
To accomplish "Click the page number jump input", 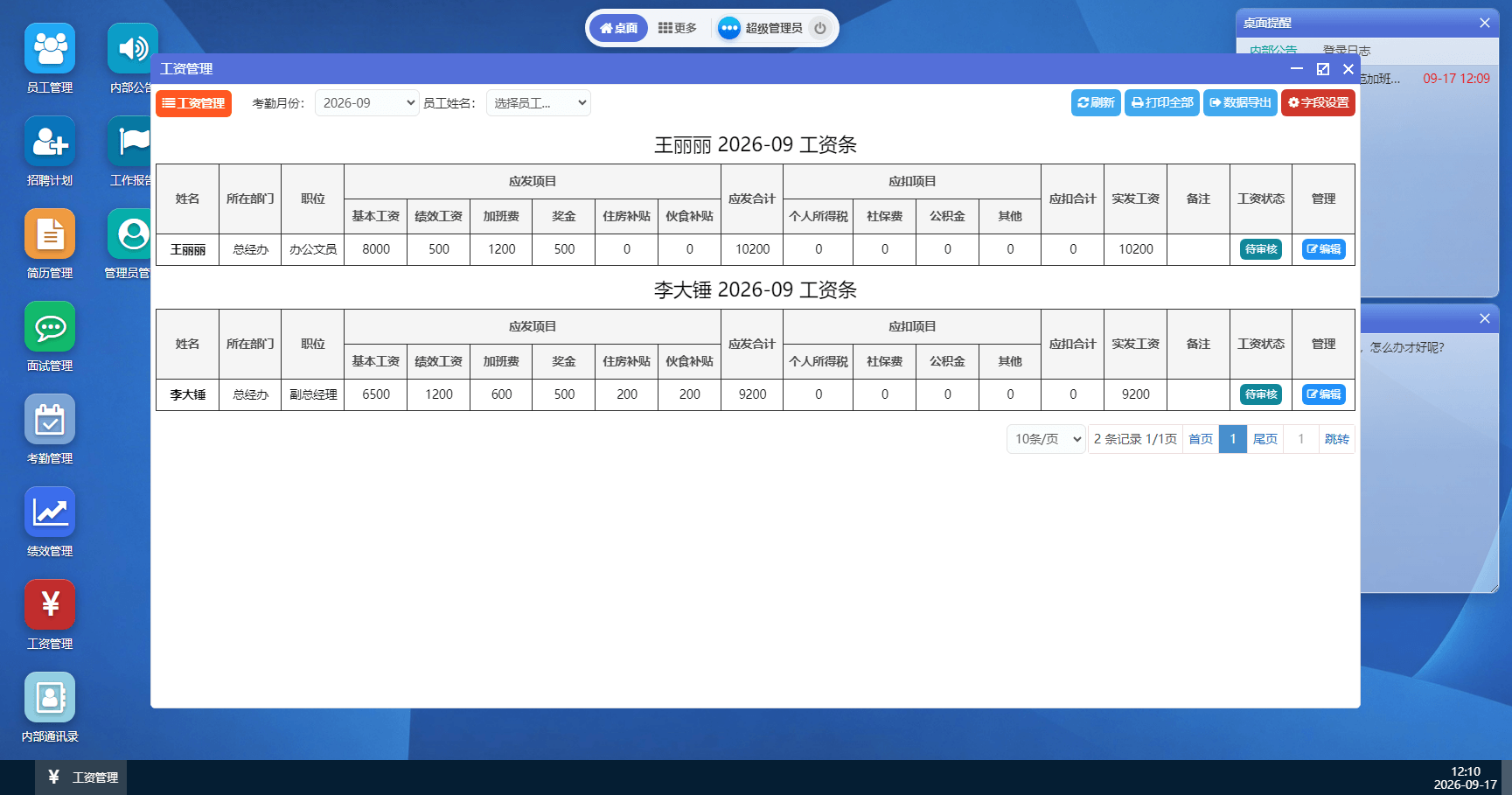I will 1301,439.
